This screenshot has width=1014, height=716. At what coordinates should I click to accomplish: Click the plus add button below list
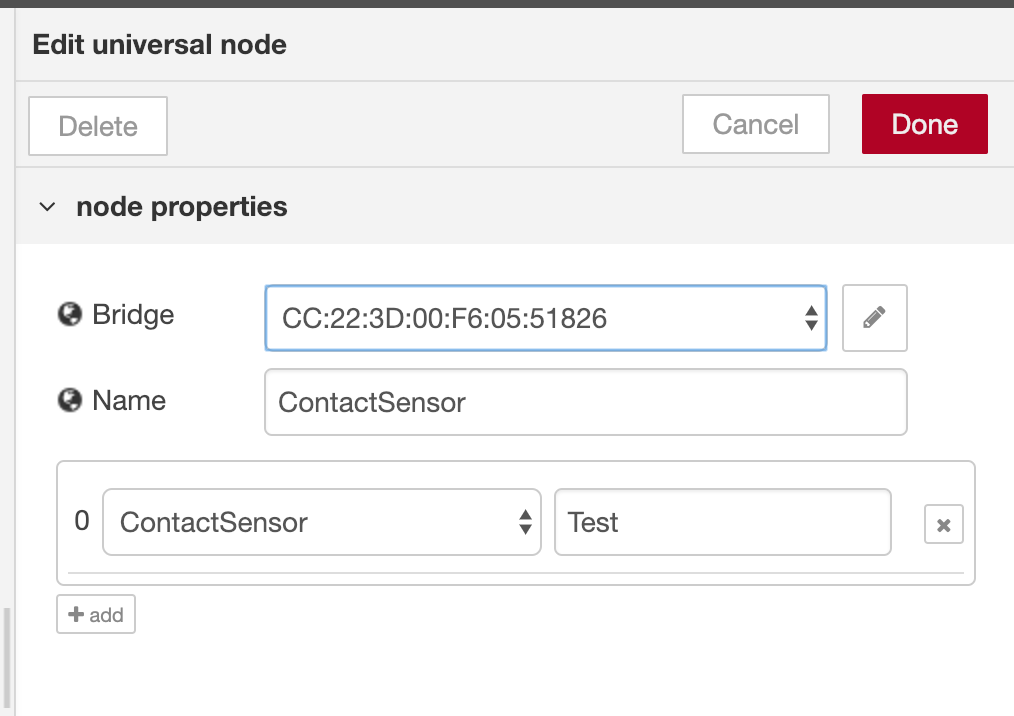click(96, 614)
